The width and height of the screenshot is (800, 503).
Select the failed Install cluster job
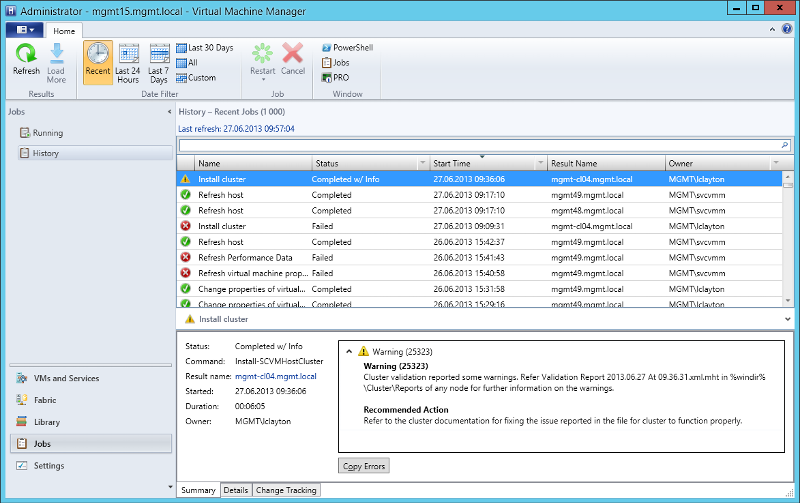click(479, 226)
